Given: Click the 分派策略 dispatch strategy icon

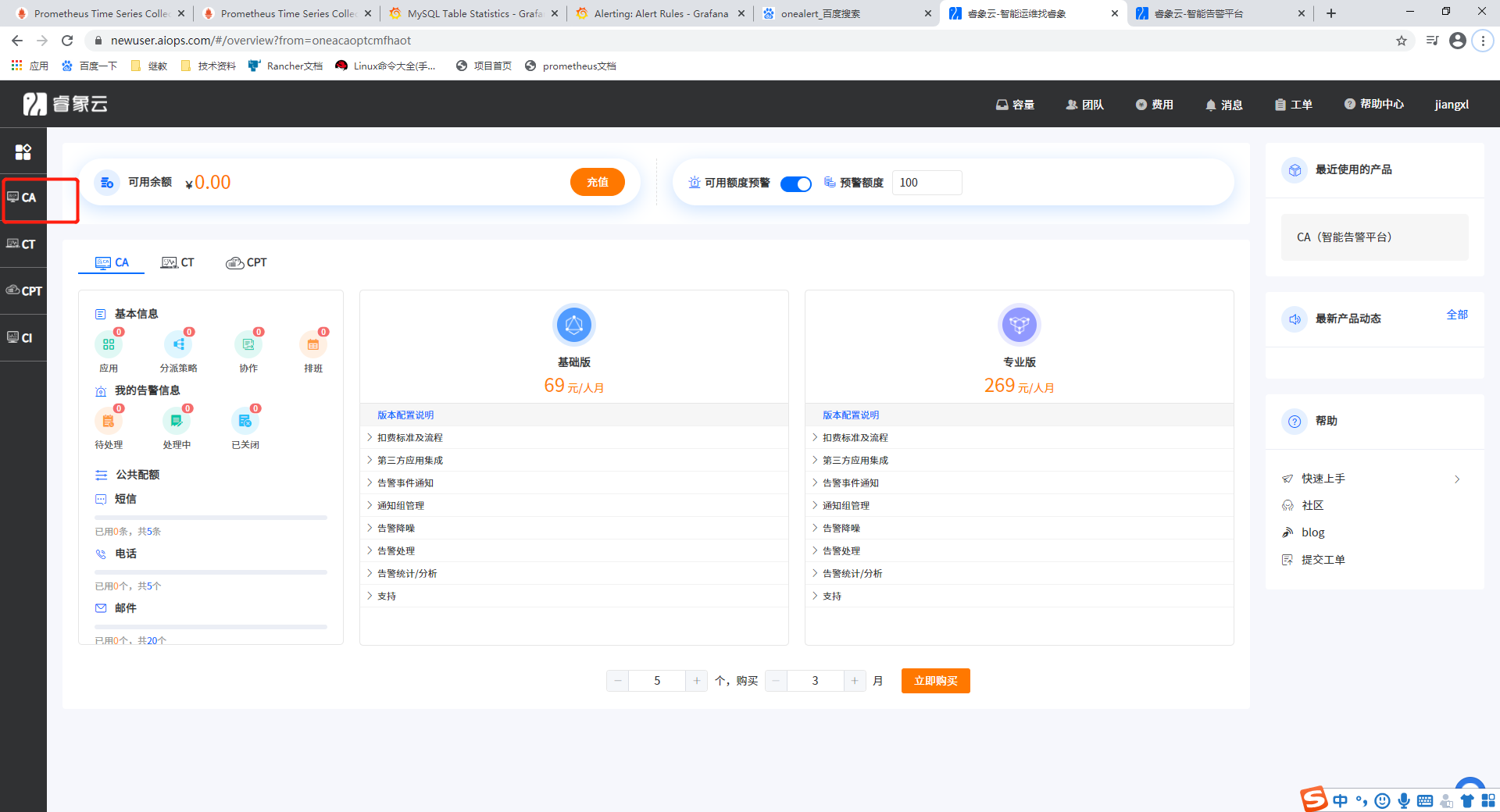Looking at the screenshot, I should (x=178, y=344).
